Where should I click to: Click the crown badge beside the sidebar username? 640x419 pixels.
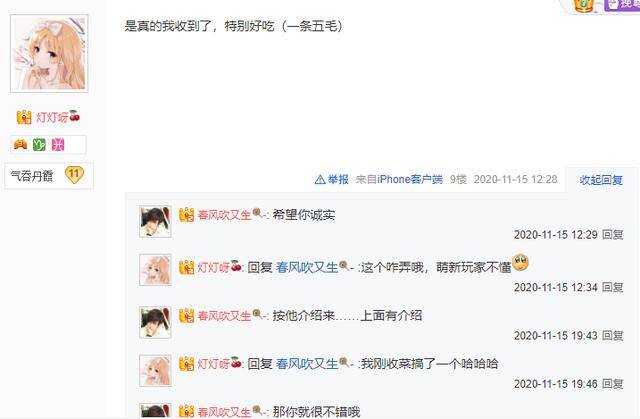point(24,117)
